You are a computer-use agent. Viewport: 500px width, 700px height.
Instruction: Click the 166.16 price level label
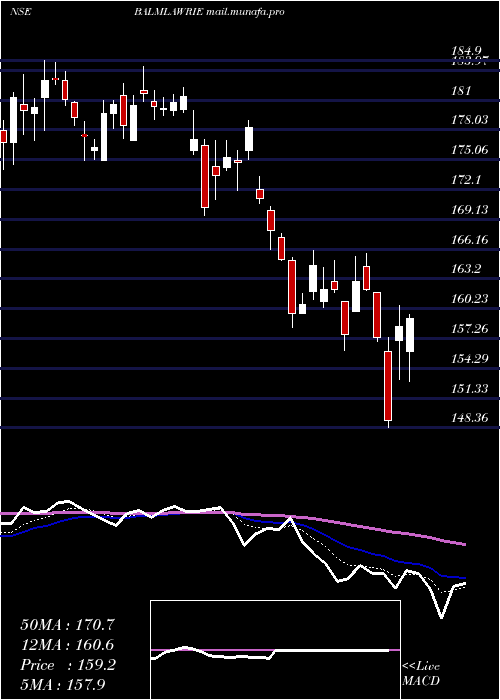pyautogui.click(x=471, y=240)
